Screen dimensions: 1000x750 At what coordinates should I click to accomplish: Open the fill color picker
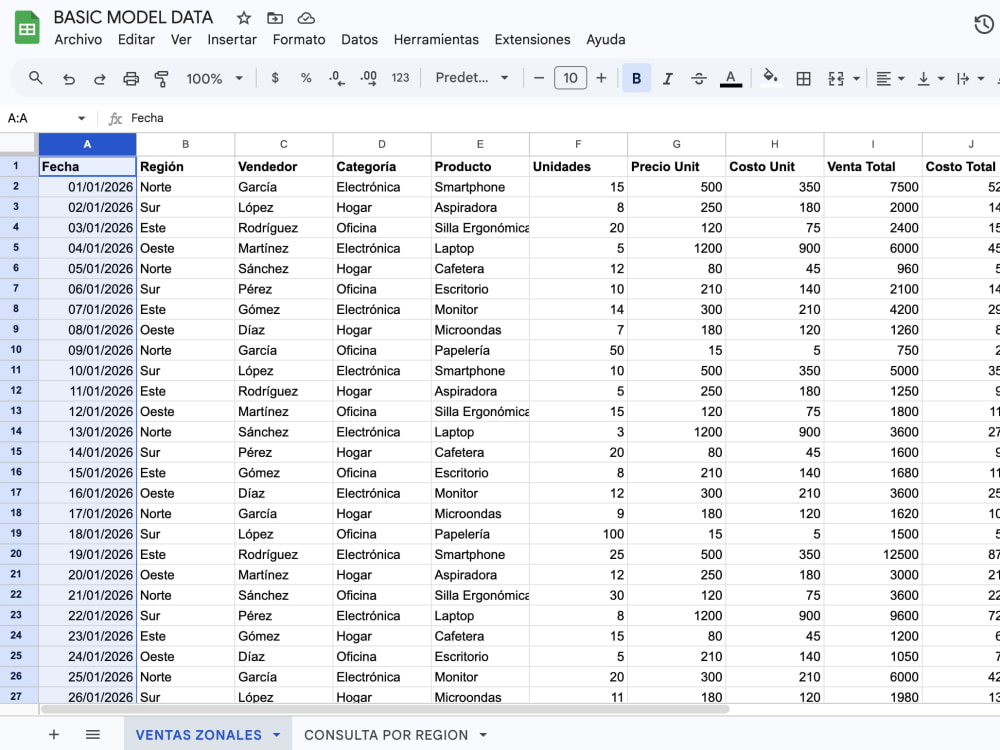tap(770, 78)
